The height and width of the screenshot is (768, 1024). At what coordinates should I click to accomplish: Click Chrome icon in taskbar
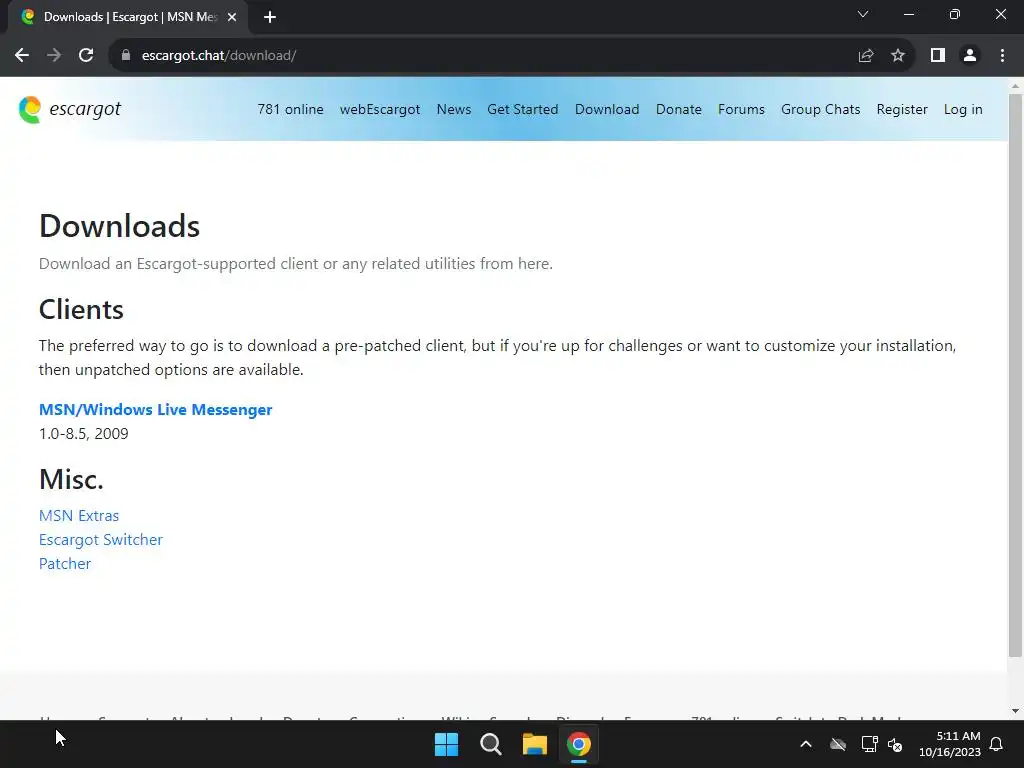(x=579, y=744)
